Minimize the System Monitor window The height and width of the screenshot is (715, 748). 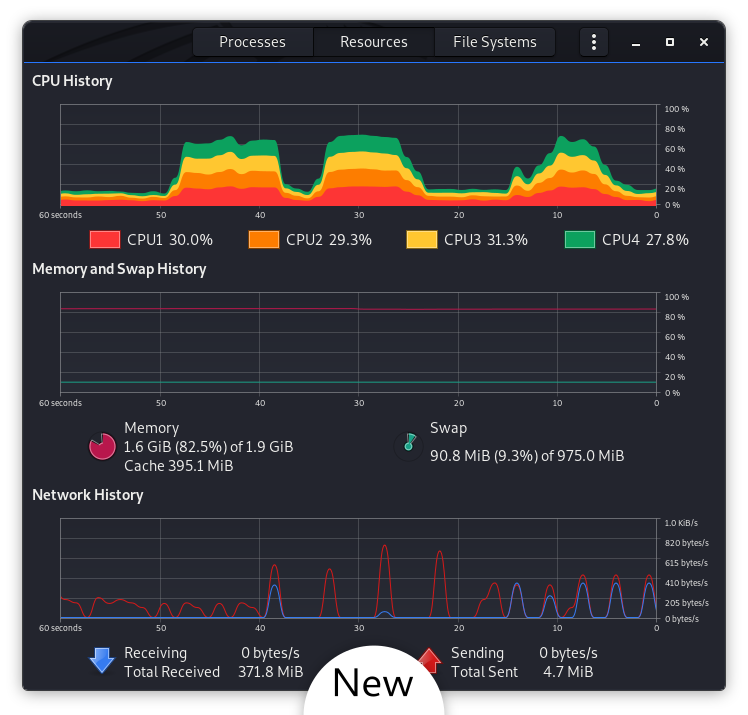click(635, 42)
